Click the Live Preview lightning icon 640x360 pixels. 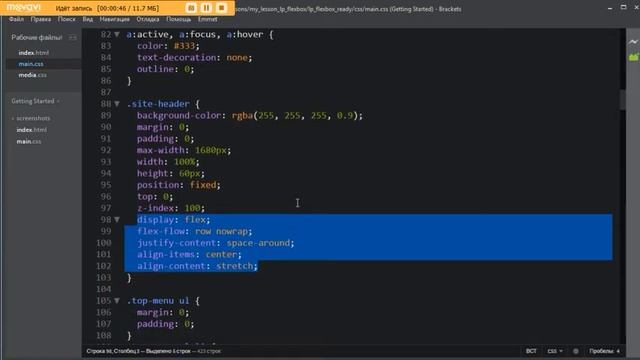(633, 42)
